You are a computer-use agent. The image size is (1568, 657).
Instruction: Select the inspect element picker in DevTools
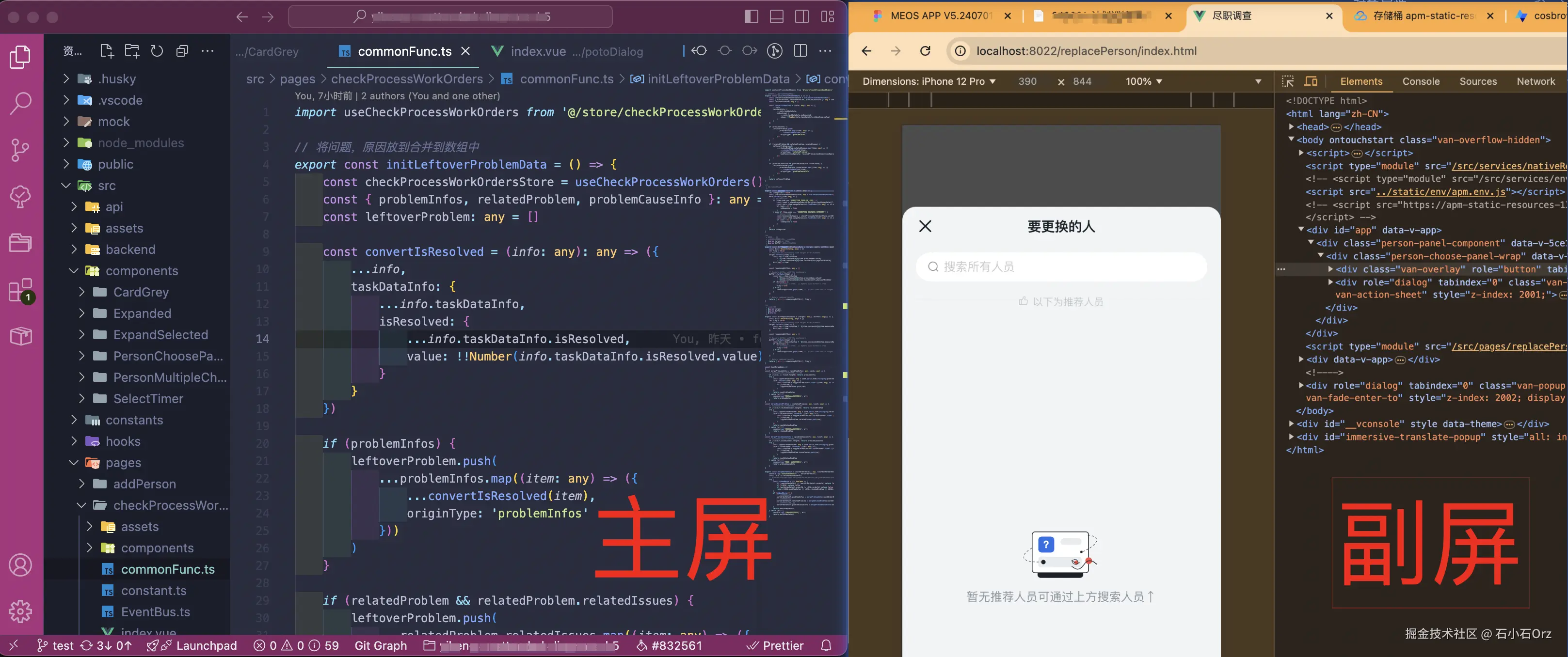click(1287, 81)
